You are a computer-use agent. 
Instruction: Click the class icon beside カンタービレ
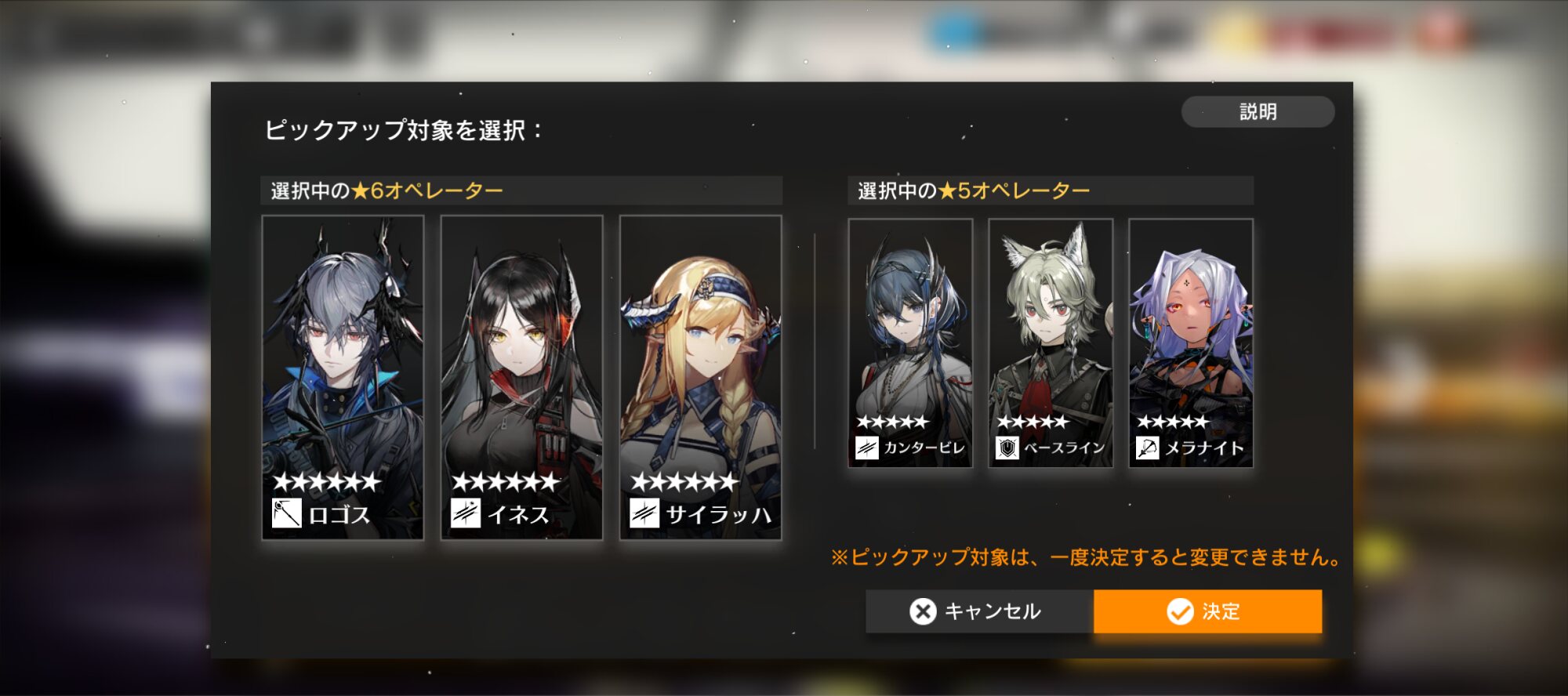(866, 448)
